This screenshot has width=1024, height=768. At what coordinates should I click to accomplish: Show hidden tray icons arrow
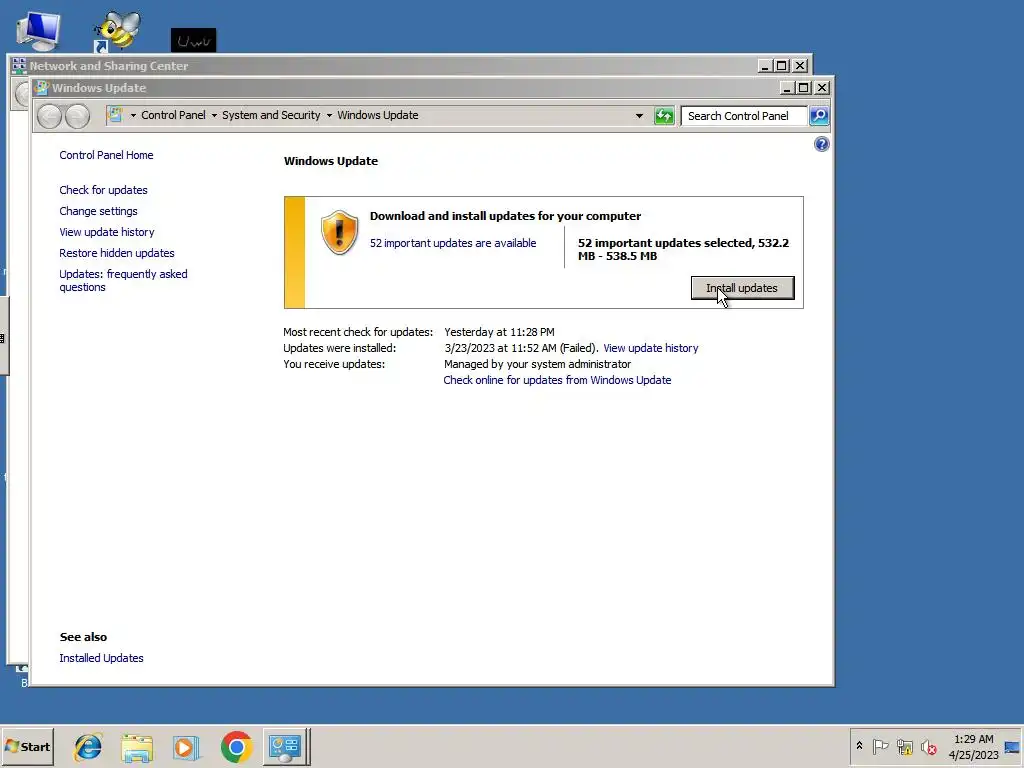tap(859, 746)
